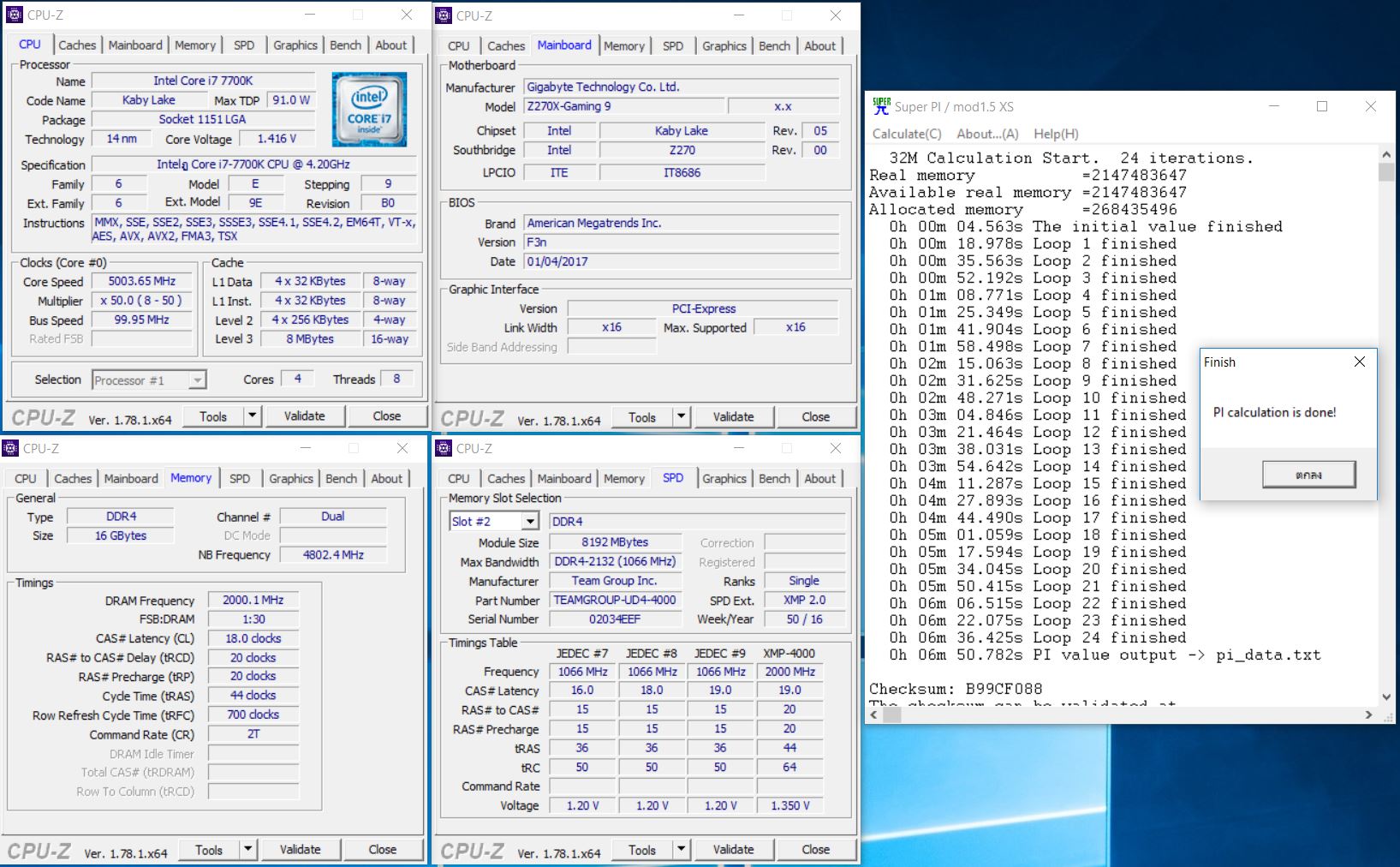The width and height of the screenshot is (1400, 867).
Task: Click CPU-Z icon in Mainboard window title
Action: (x=444, y=15)
